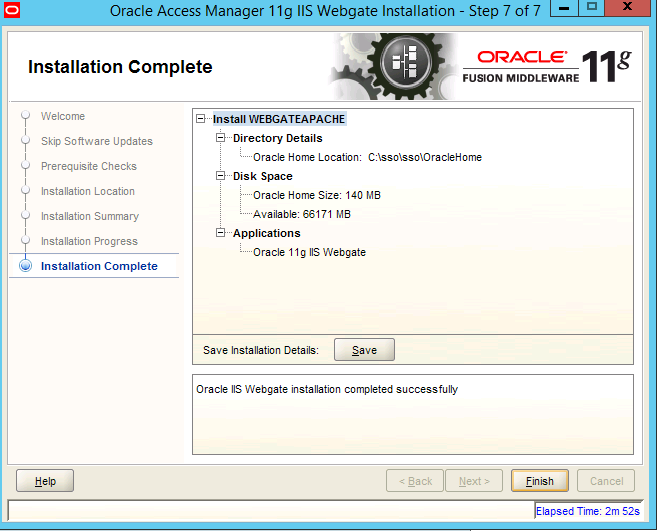Go to the Prerequisite Checks step

click(x=89, y=166)
